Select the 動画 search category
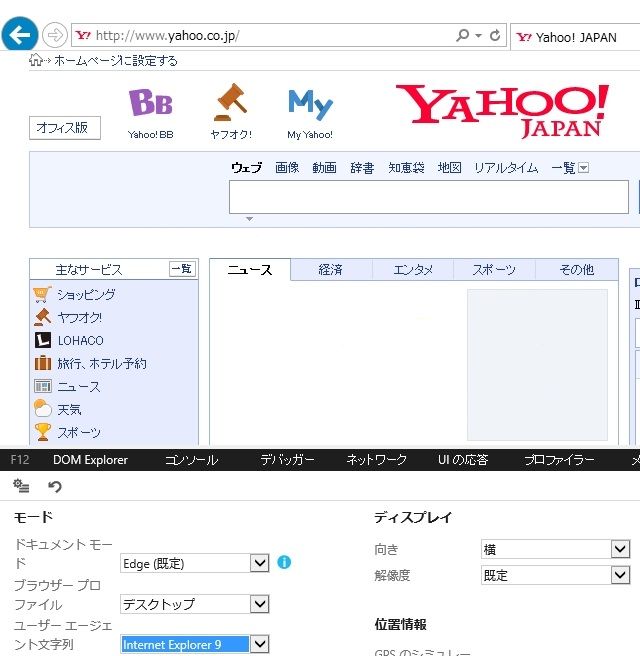Viewport: 640px width, 656px height. tap(325, 168)
